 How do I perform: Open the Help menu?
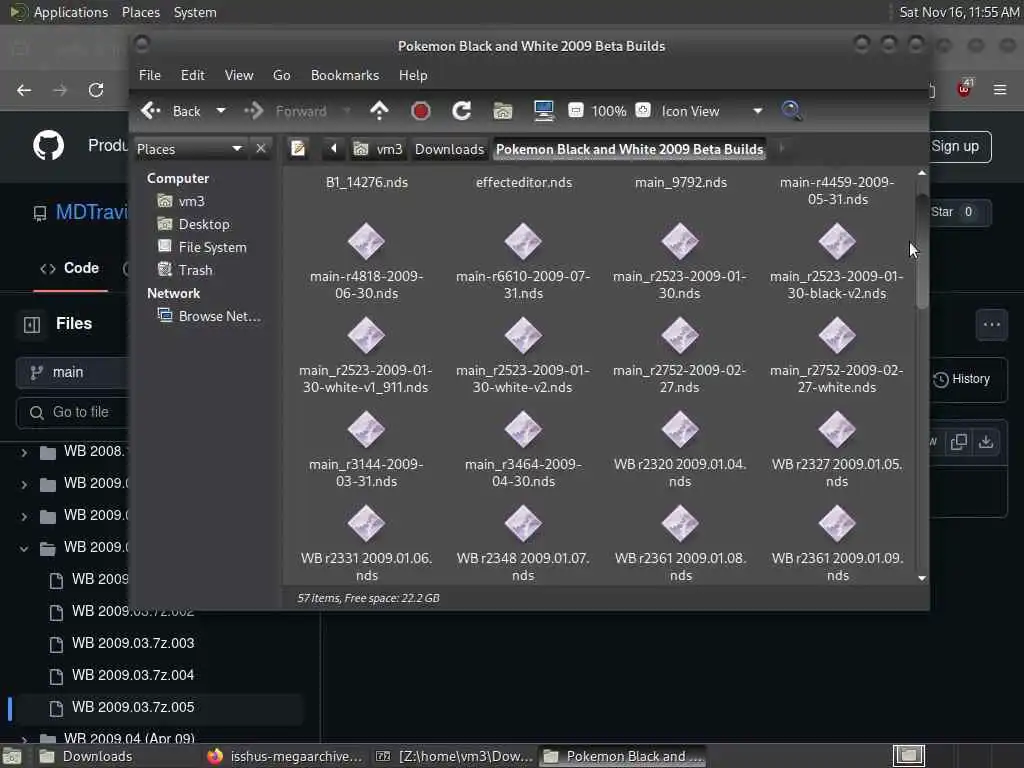(x=413, y=75)
